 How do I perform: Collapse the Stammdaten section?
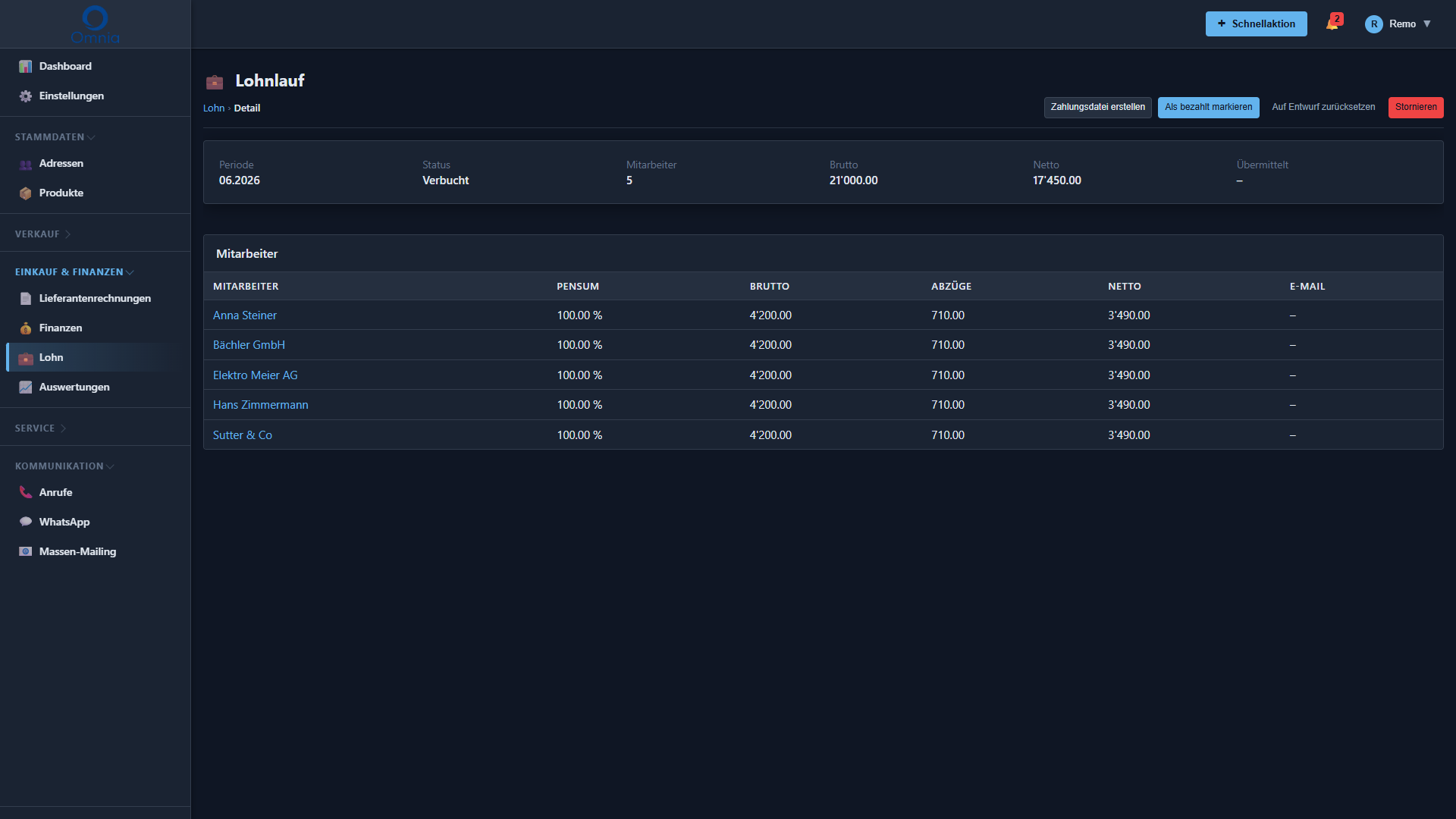click(55, 137)
